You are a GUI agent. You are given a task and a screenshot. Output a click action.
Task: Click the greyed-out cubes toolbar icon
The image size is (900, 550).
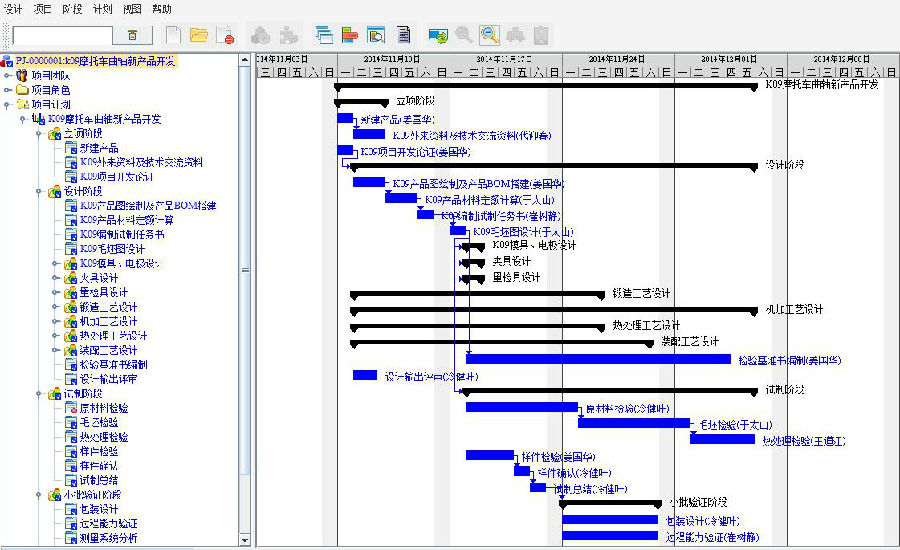coord(261,36)
